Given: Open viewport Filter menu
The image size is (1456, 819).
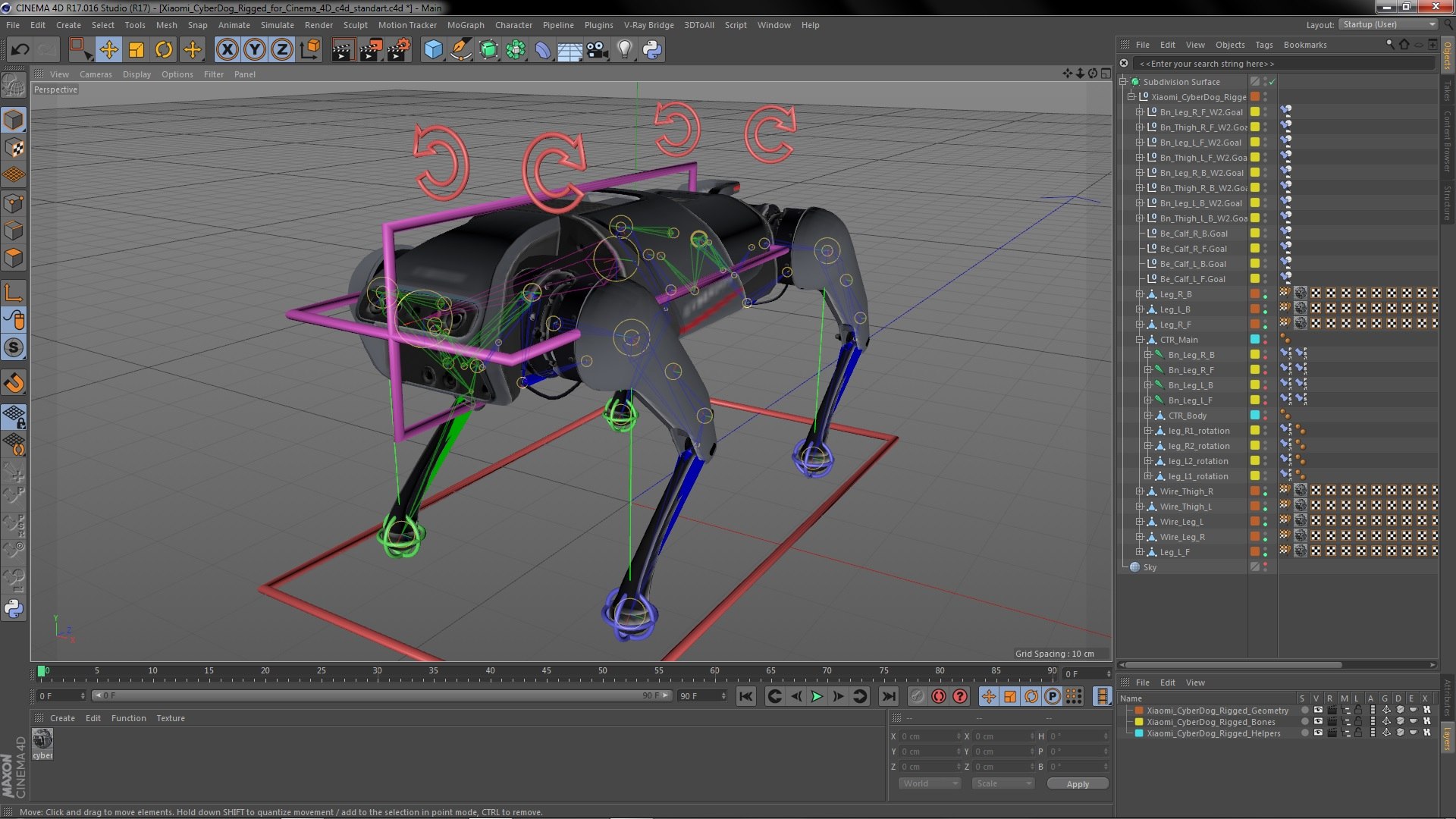Looking at the screenshot, I should point(214,74).
